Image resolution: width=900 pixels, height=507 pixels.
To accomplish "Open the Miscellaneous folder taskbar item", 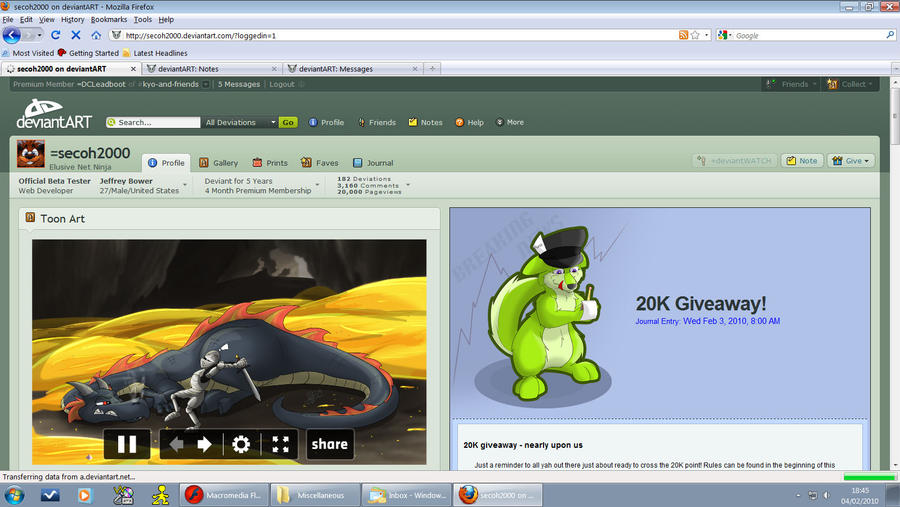I will point(316,494).
